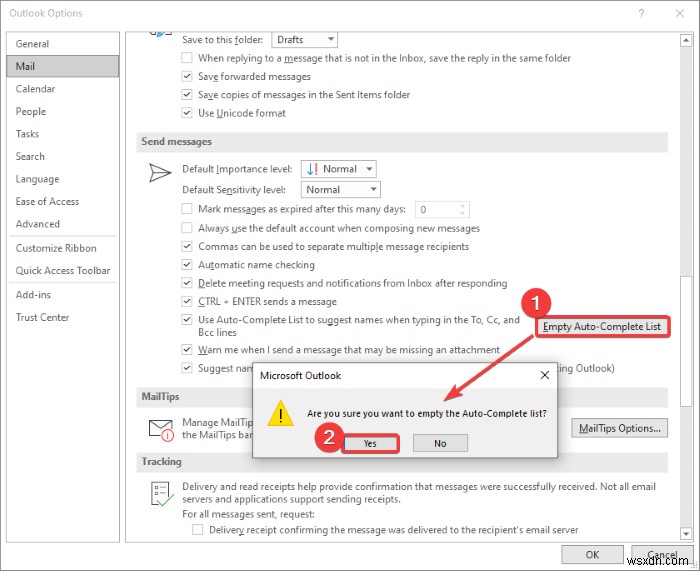Viewport: 700px width, 571px height.
Task: Toggle CTRL + ENTER sends message checkbox
Action: [x=187, y=301]
